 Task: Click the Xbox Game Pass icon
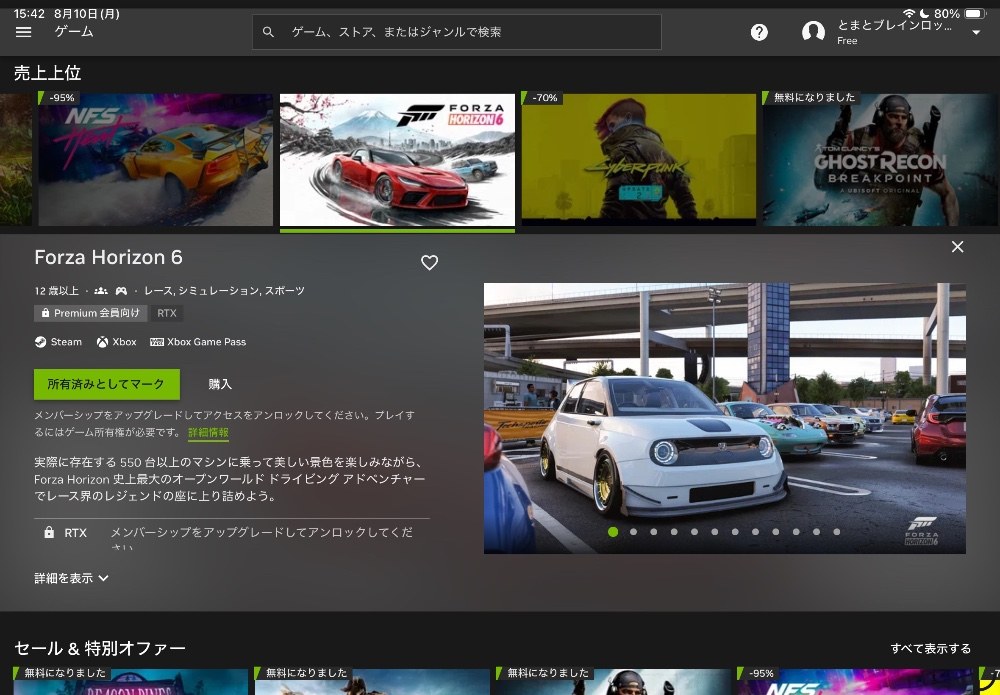[x=156, y=342]
